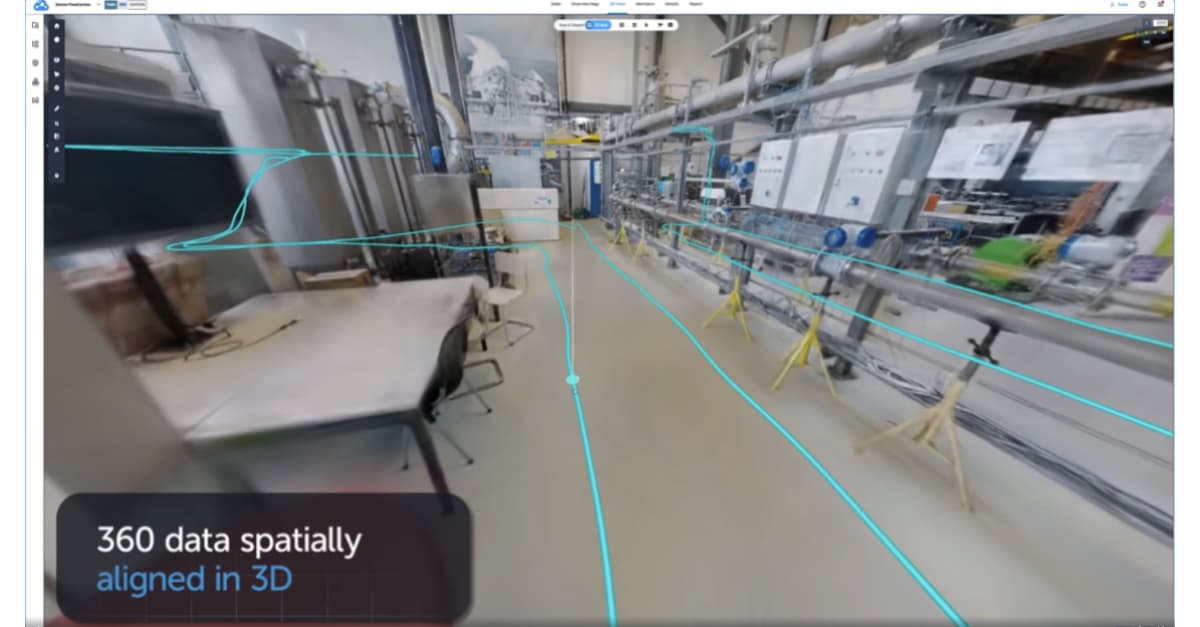The width and height of the screenshot is (1200, 627).
Task: Switch to the Overview Map tab
Action: 584,4
